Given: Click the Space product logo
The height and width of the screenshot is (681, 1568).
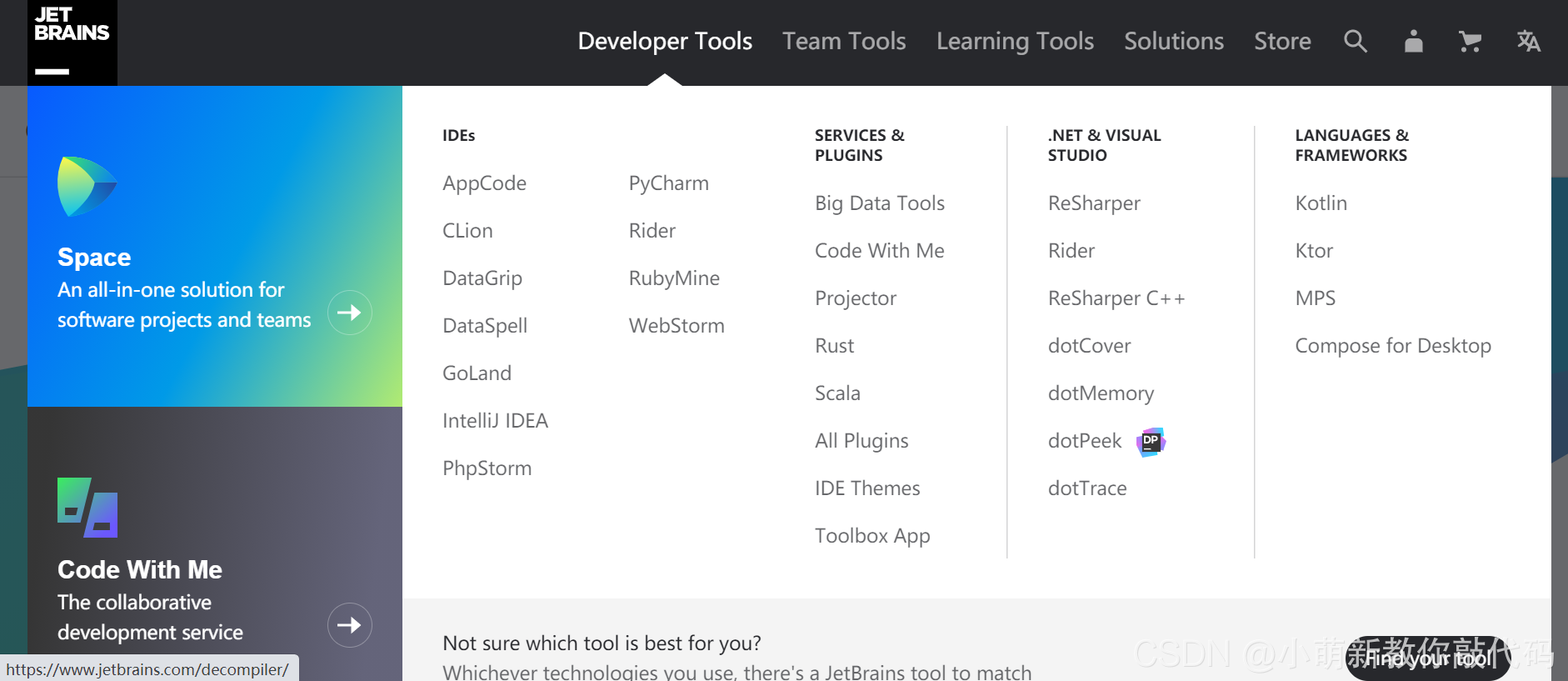Looking at the screenshot, I should (87, 187).
